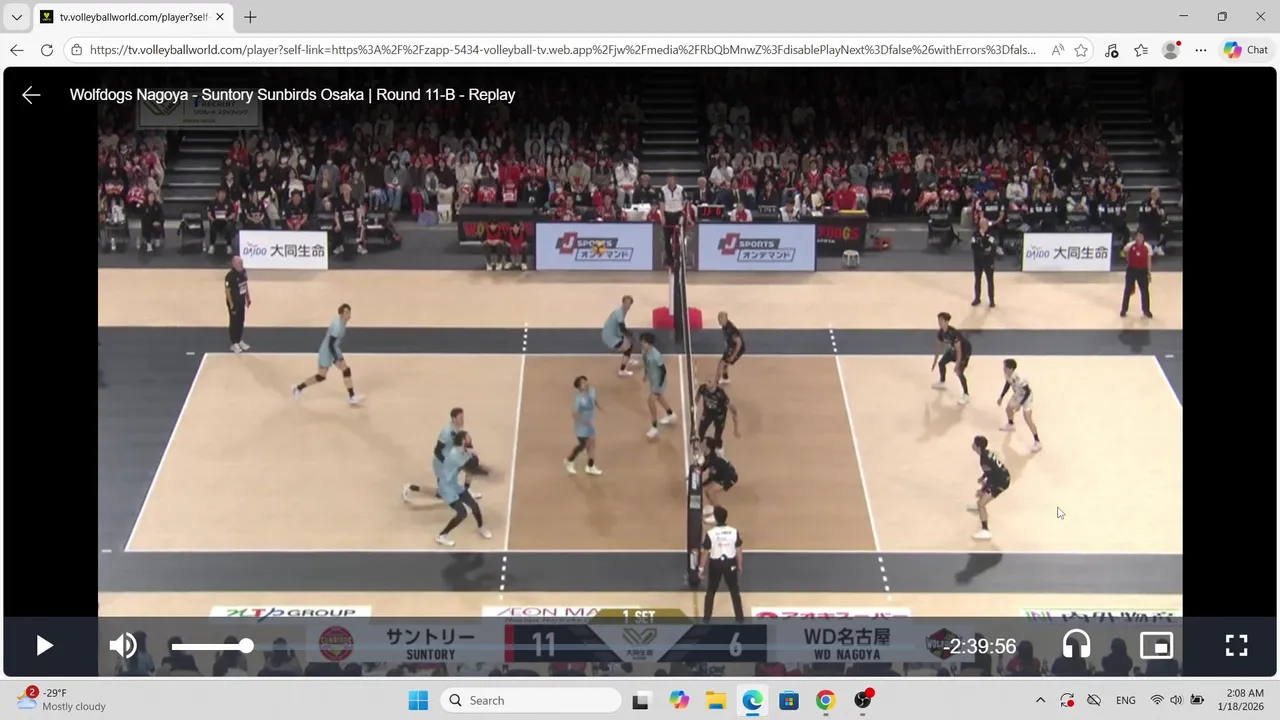
Task: Select the tv.volleyballworld.com tab
Action: pos(132,17)
